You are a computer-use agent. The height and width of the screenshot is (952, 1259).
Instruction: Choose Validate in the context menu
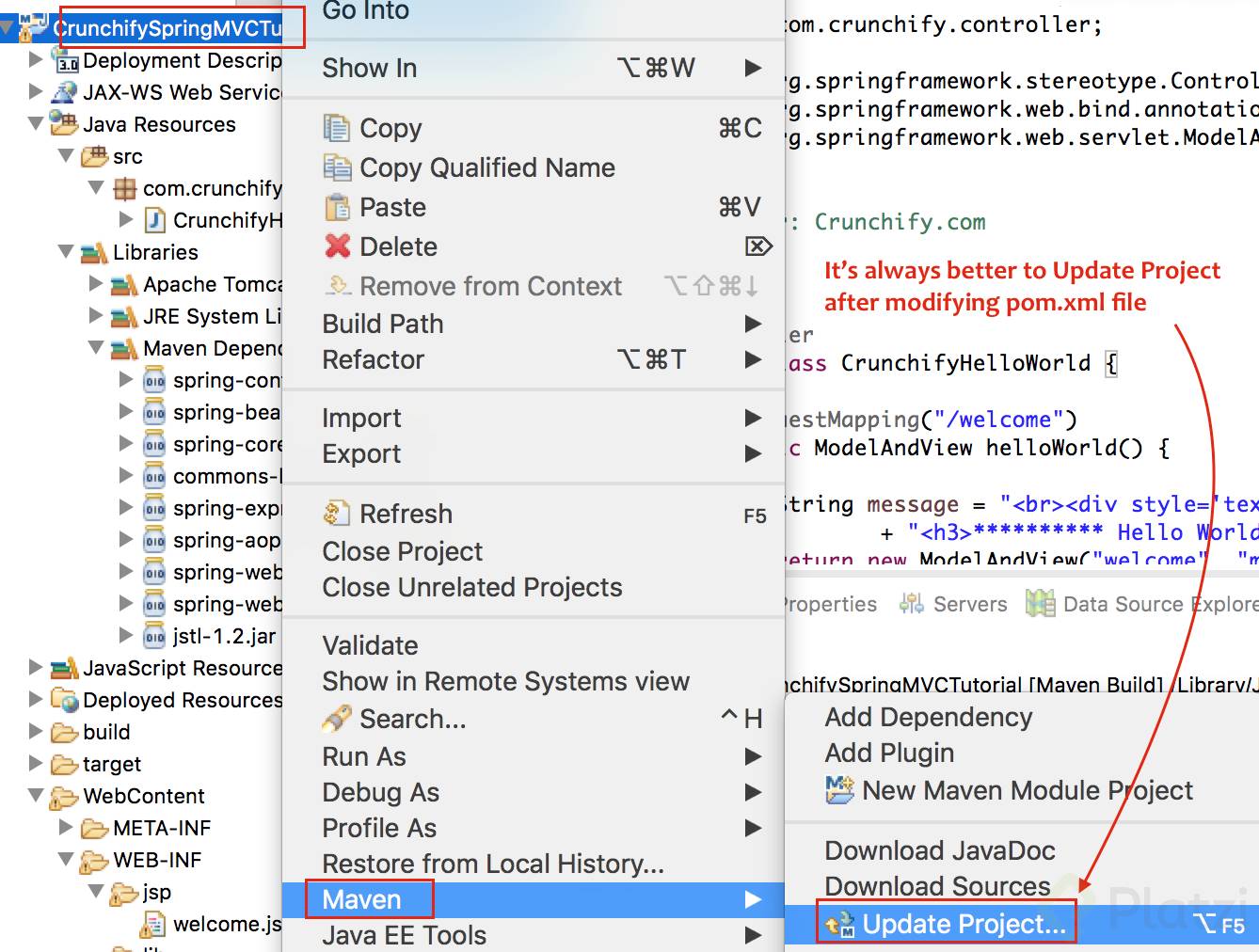pos(370,645)
